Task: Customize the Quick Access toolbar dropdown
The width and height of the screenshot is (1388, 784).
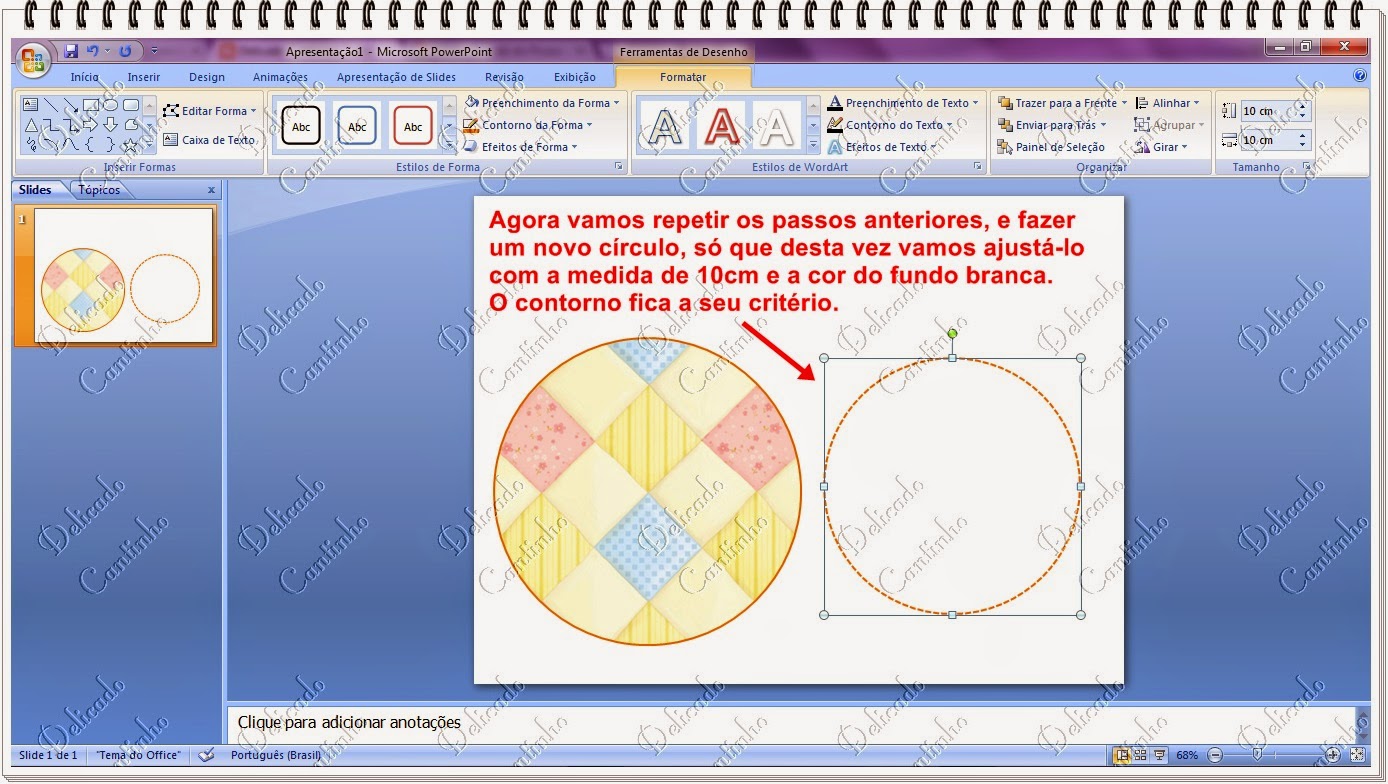Action: pos(154,51)
